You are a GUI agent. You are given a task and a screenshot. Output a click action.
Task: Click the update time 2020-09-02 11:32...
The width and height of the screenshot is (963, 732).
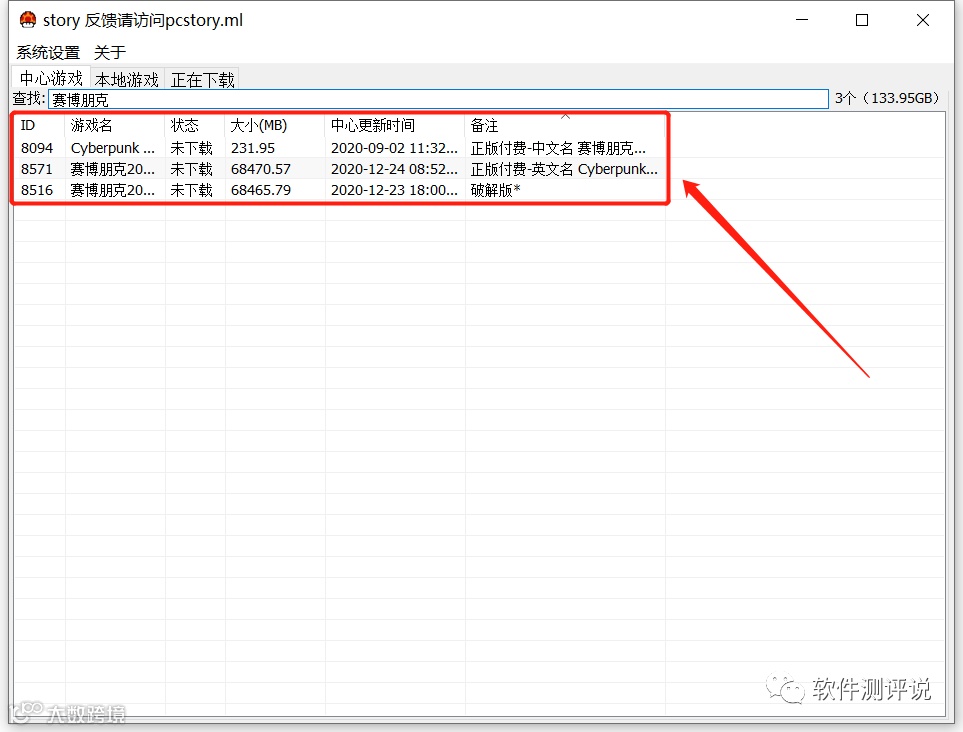click(x=394, y=148)
